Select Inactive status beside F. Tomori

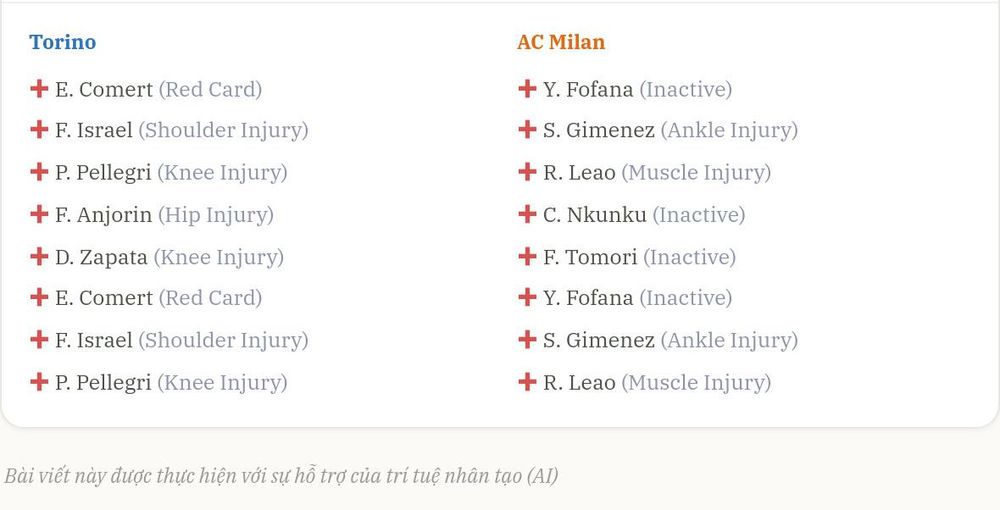click(x=689, y=258)
